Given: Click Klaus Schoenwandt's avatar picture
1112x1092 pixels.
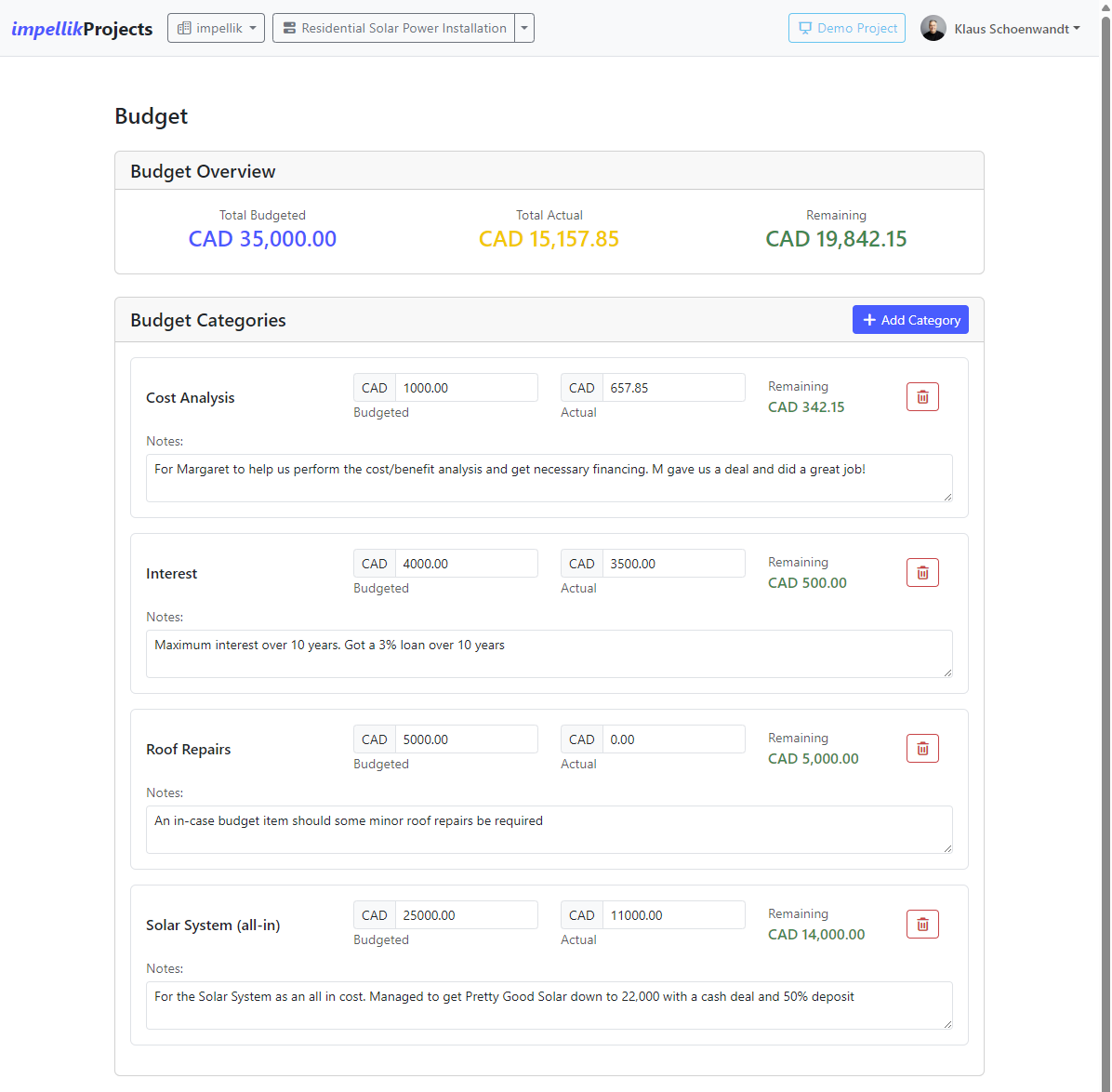Looking at the screenshot, I should 933,29.
